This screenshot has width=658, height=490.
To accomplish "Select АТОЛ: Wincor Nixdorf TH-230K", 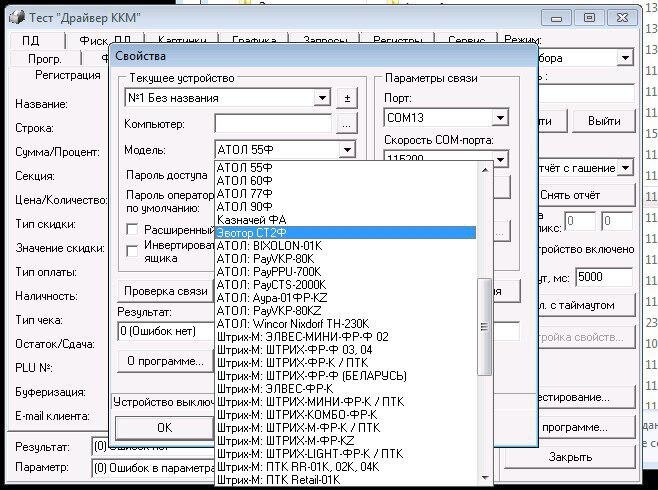I will [x=346, y=324].
